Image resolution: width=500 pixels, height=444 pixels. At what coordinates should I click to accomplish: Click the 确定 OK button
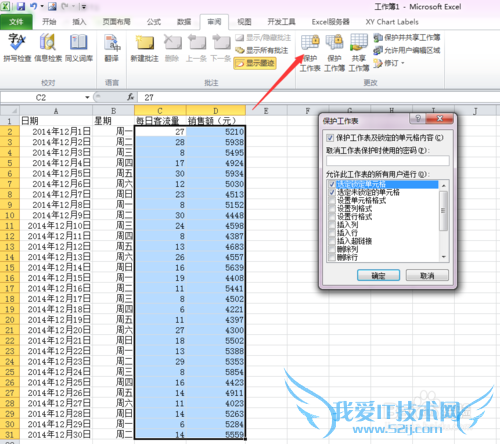click(x=378, y=275)
